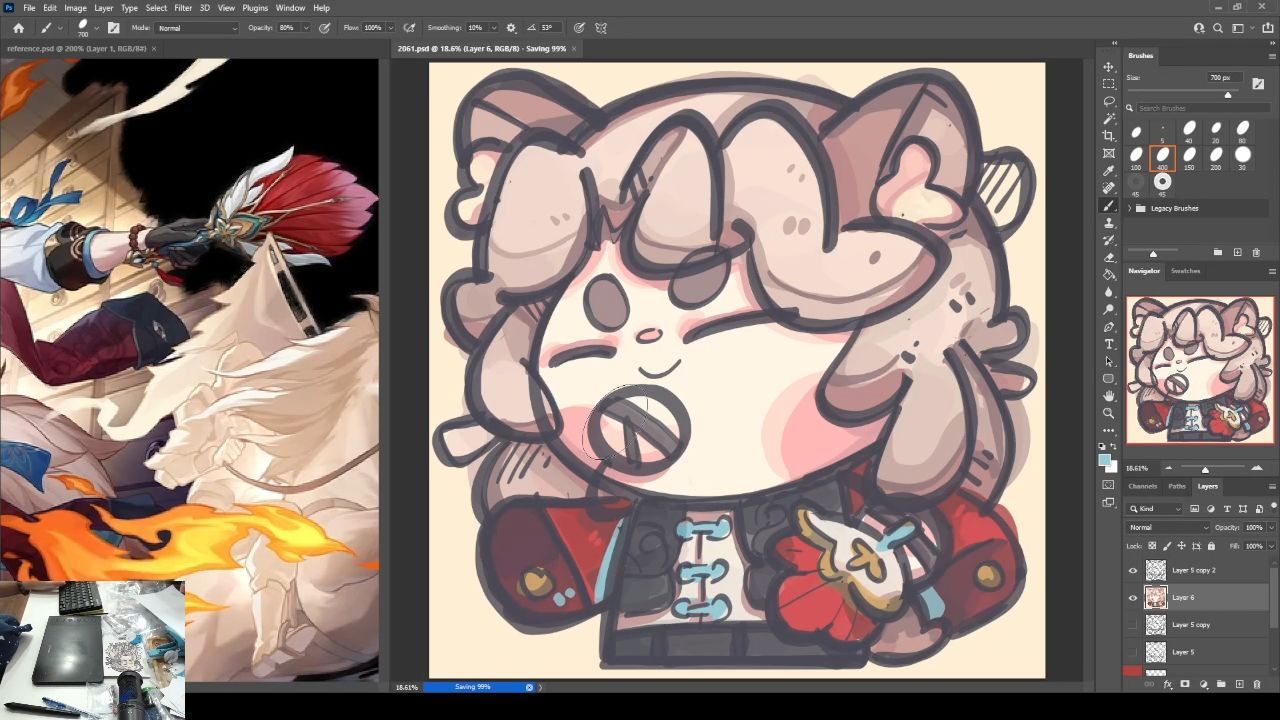This screenshot has width=1280, height=720.
Task: Select the Lasso tool
Action: click(x=1109, y=101)
